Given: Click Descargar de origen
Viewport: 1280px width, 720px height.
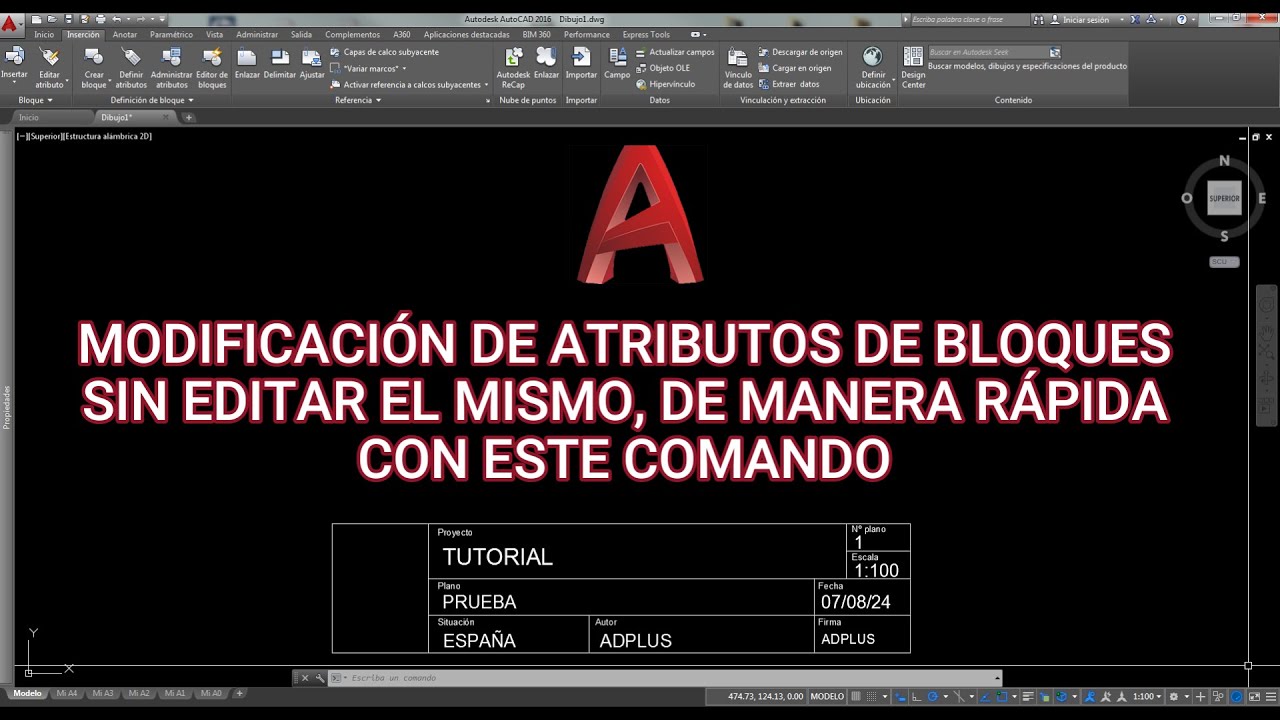Looking at the screenshot, I should [800, 52].
